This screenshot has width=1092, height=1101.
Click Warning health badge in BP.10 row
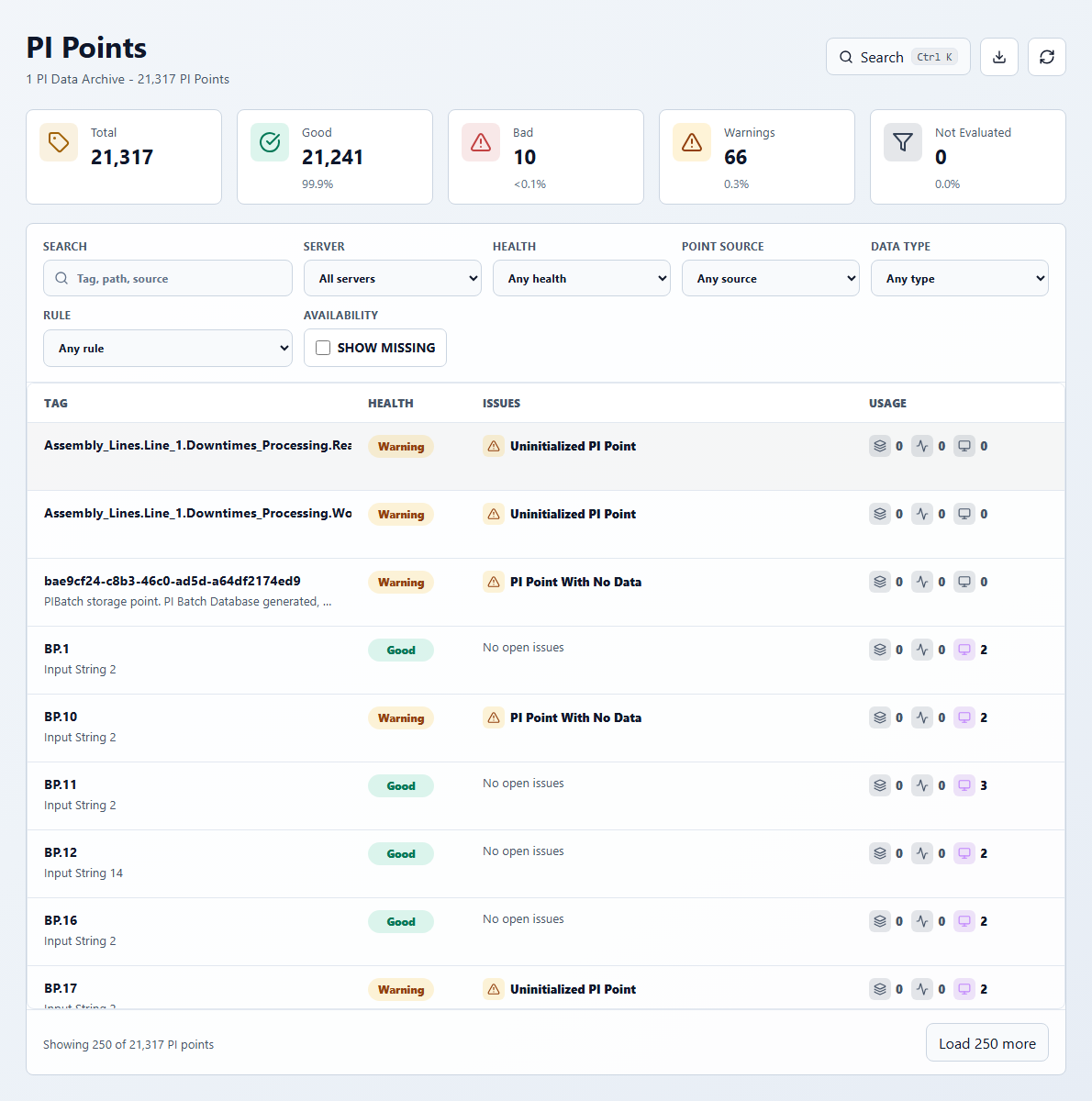(401, 718)
